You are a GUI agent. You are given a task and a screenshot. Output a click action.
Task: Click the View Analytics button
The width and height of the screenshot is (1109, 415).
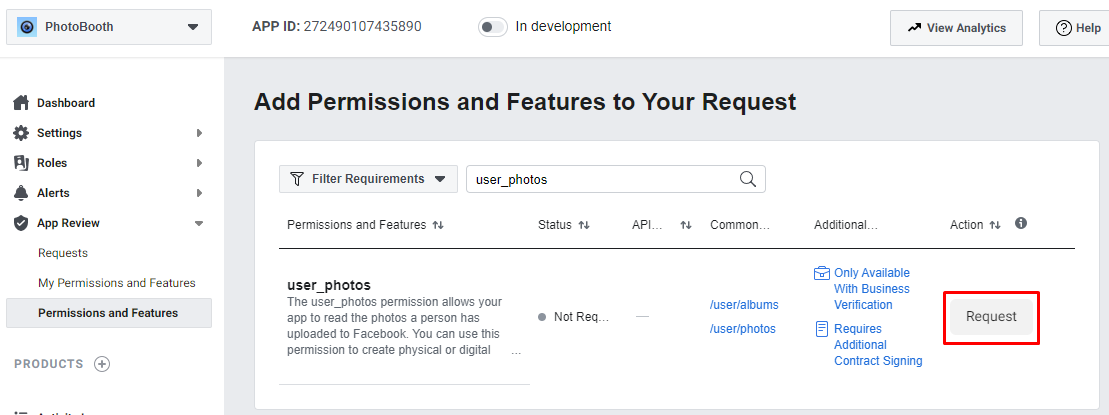pyautogui.click(x=956, y=28)
